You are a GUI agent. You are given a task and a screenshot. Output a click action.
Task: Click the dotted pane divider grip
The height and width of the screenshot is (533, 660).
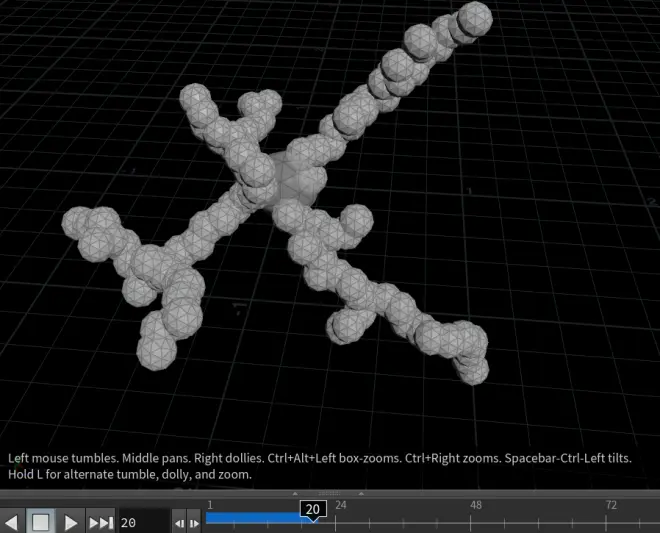pos(329,493)
